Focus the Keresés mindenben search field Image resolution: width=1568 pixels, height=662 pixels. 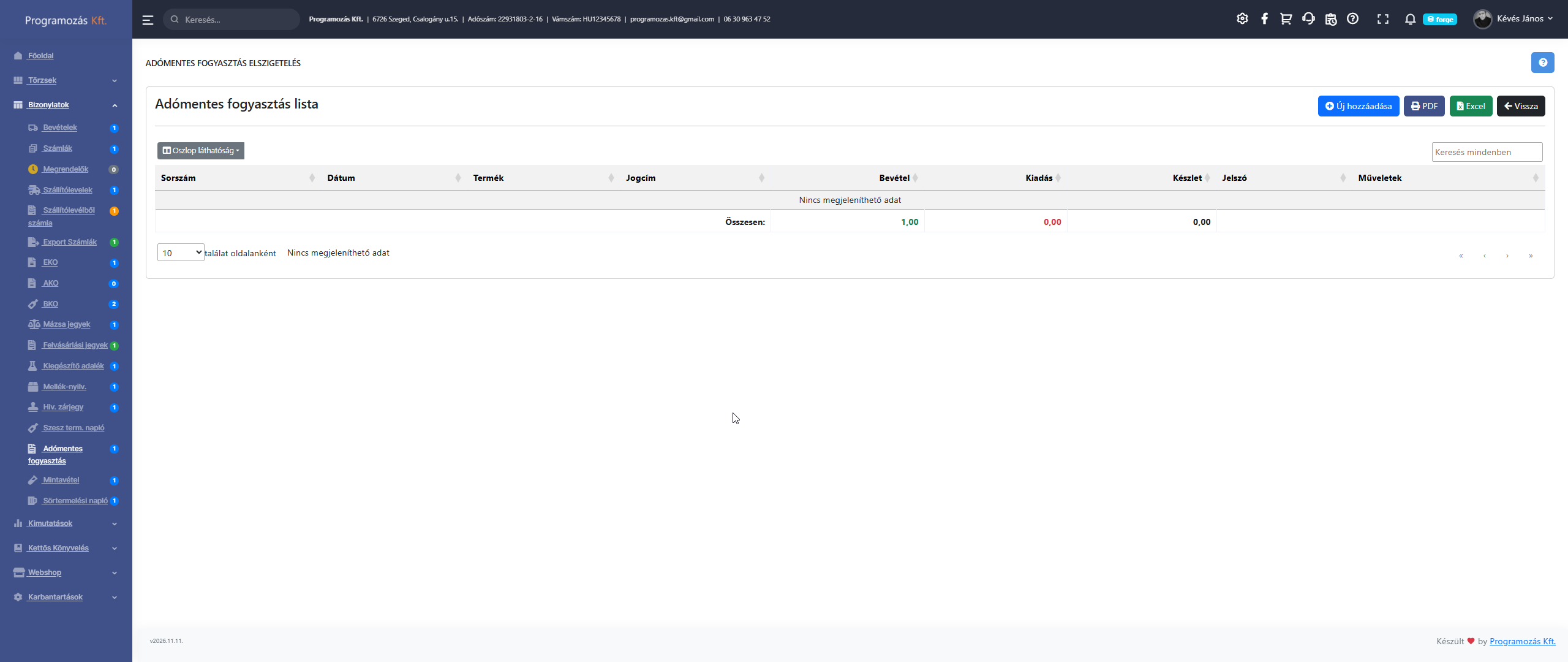(1487, 152)
